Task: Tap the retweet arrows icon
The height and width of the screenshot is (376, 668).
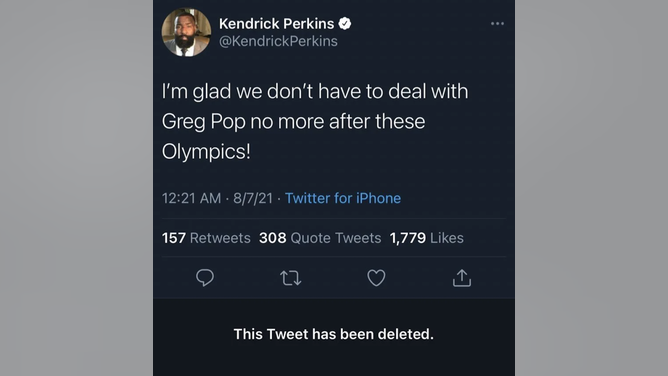Action: tap(291, 278)
